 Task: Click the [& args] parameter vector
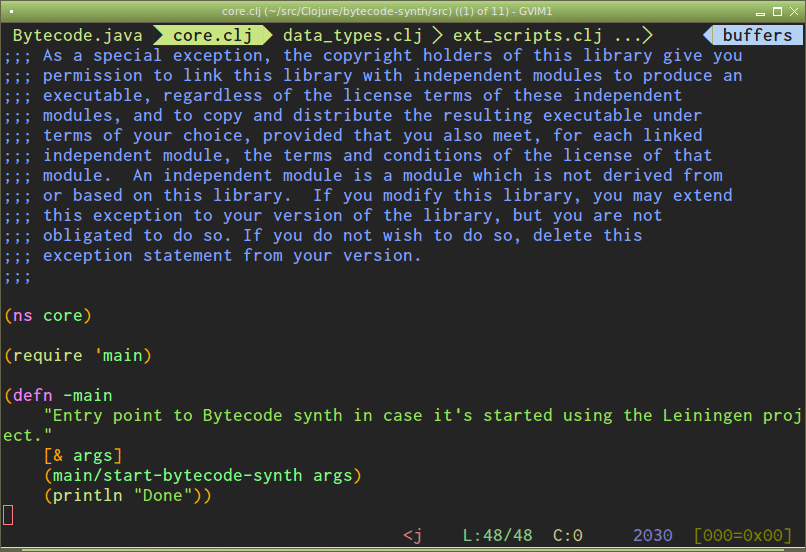[x=82, y=455]
